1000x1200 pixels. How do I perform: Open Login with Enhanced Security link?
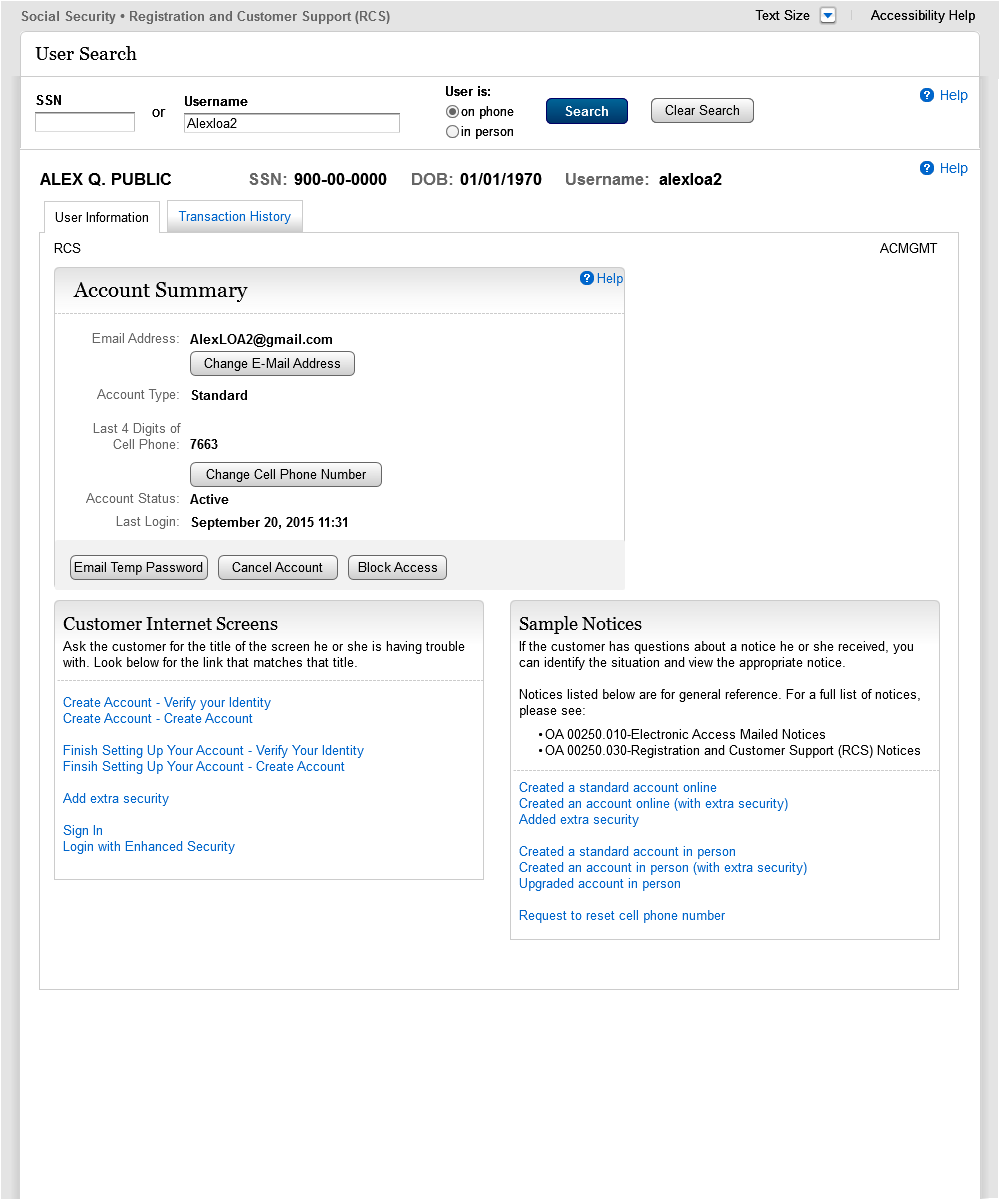[149, 846]
